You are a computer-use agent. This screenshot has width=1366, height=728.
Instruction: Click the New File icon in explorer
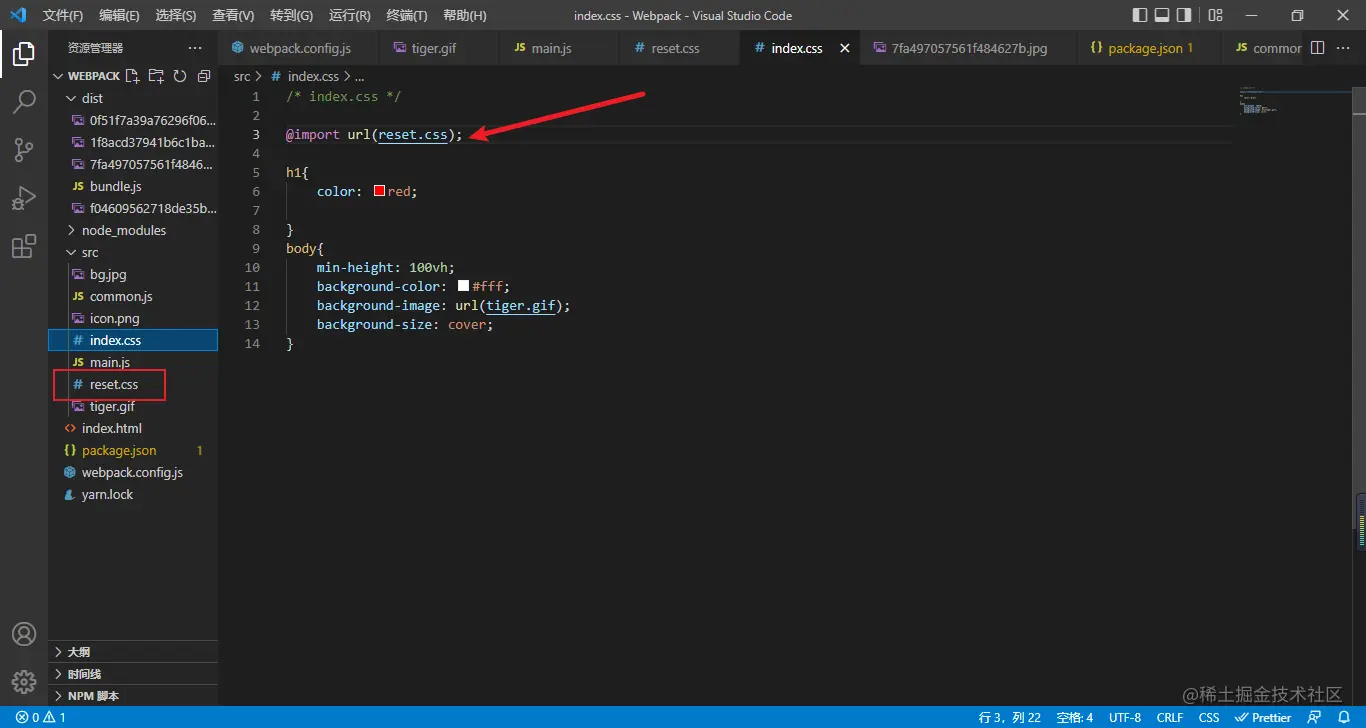pyautogui.click(x=132, y=76)
